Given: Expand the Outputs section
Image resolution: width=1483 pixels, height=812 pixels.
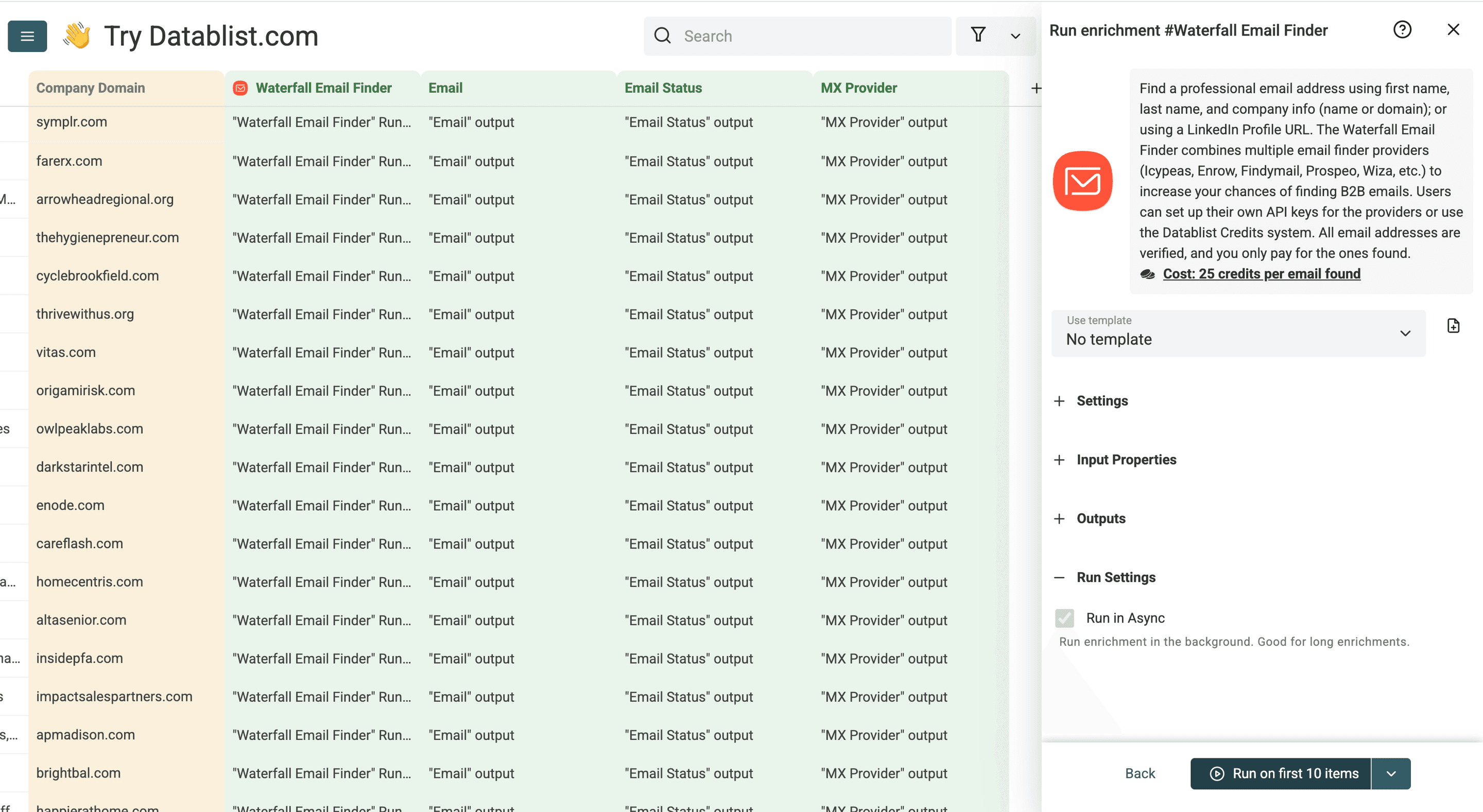Looking at the screenshot, I should [x=1090, y=519].
